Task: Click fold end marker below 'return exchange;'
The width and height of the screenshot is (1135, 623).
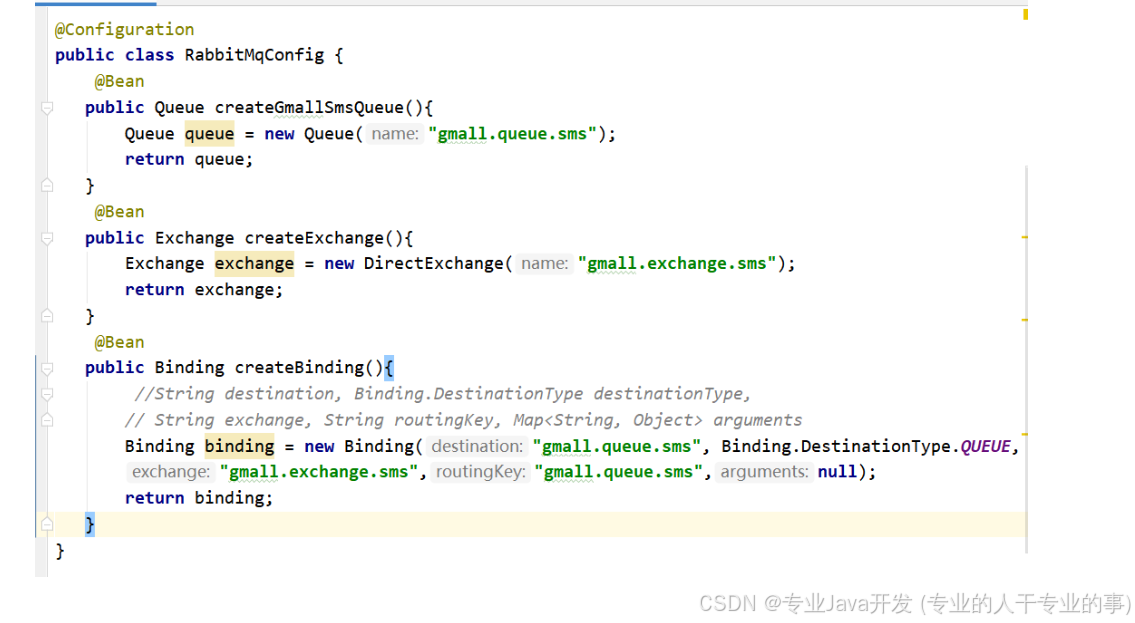Action: (47, 315)
